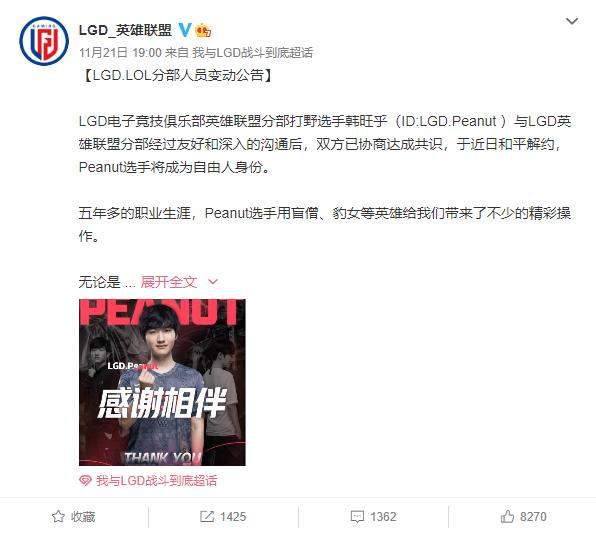Click the repost share icon
The image size is (596, 533).
pyautogui.click(x=207, y=516)
